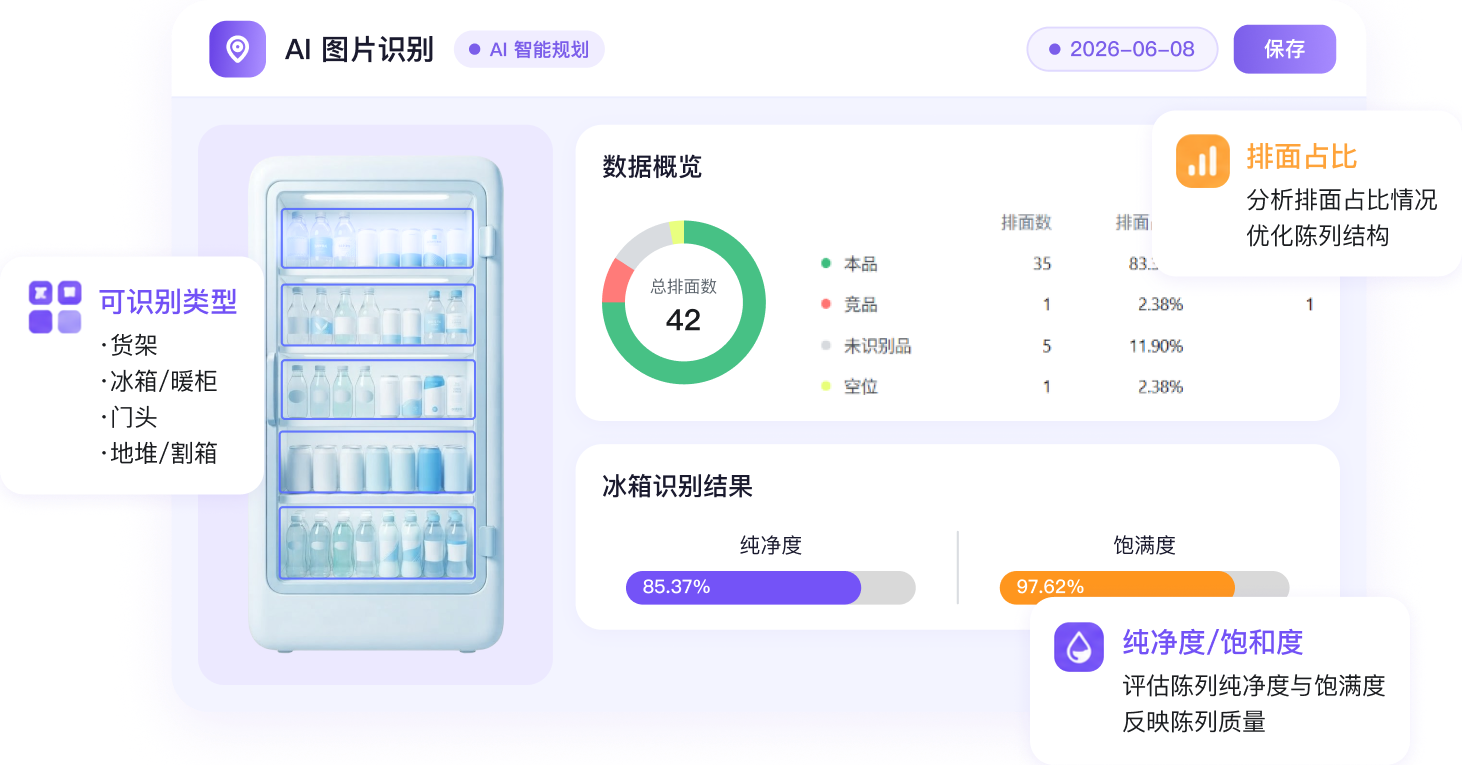Click the 2.38% value in 空位 row
The image size is (1462, 765).
1160,386
